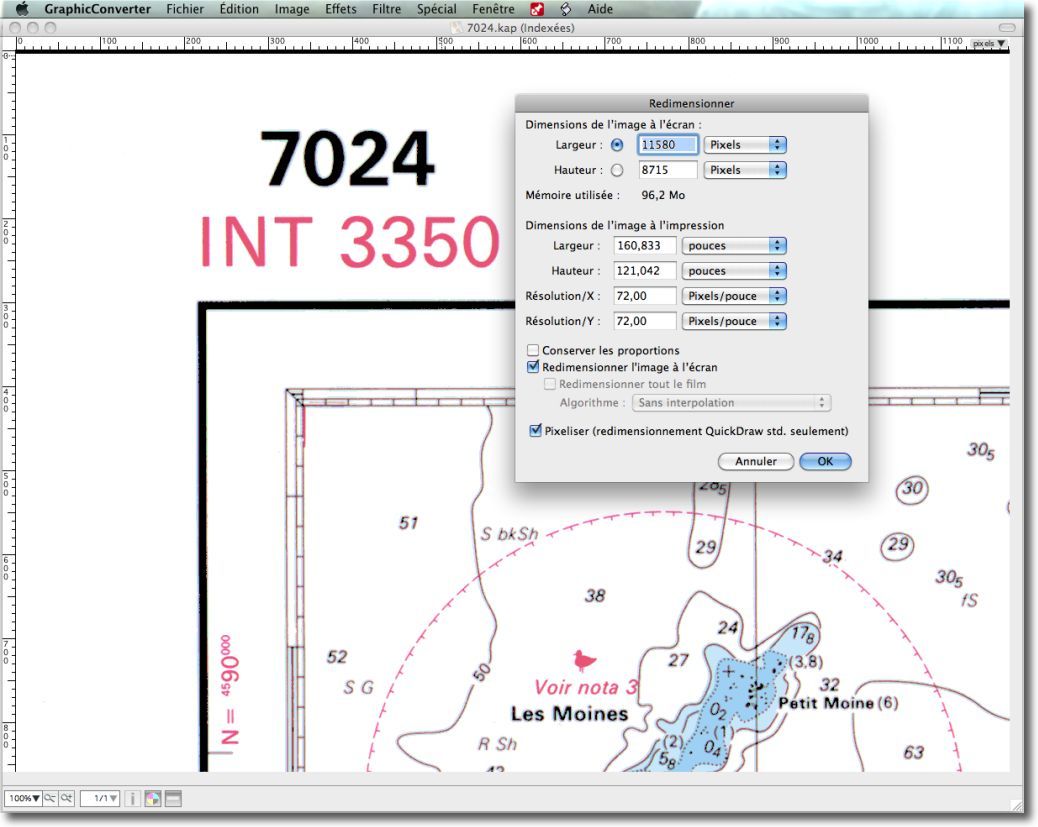Click the disabled Redimensionner tout le film checkbox
Screen dimensions: 1038x827
point(549,384)
